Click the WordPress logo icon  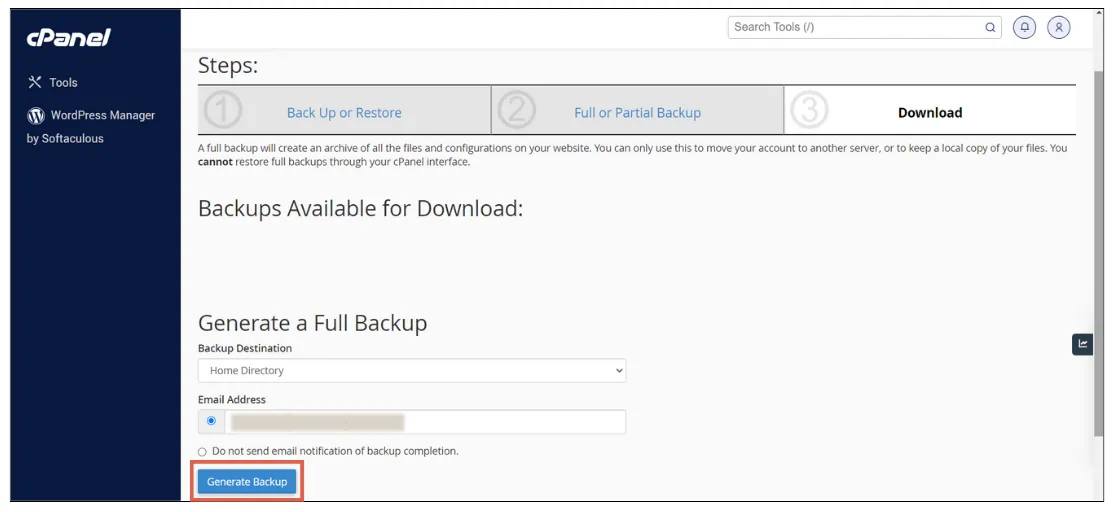tap(35, 115)
